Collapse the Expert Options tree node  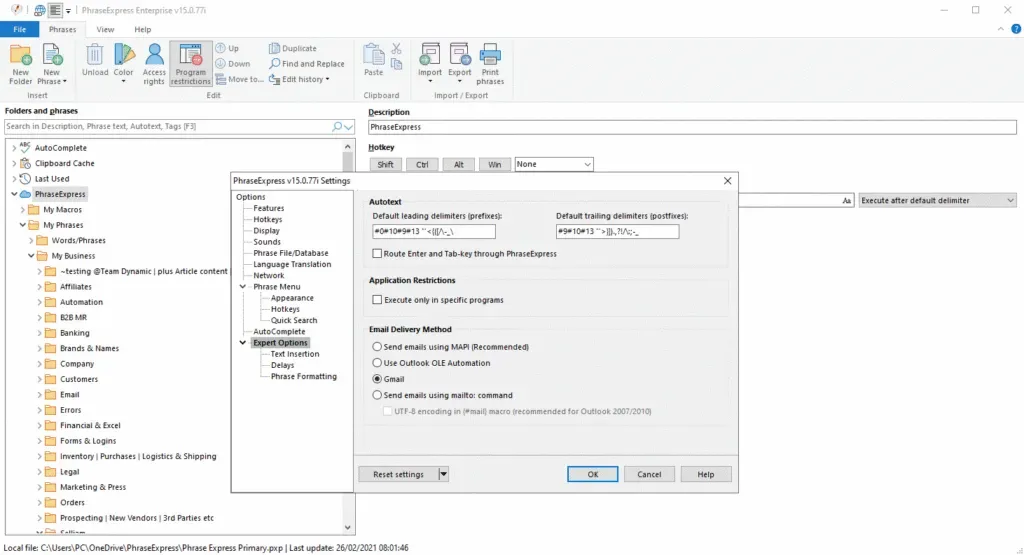(x=243, y=343)
